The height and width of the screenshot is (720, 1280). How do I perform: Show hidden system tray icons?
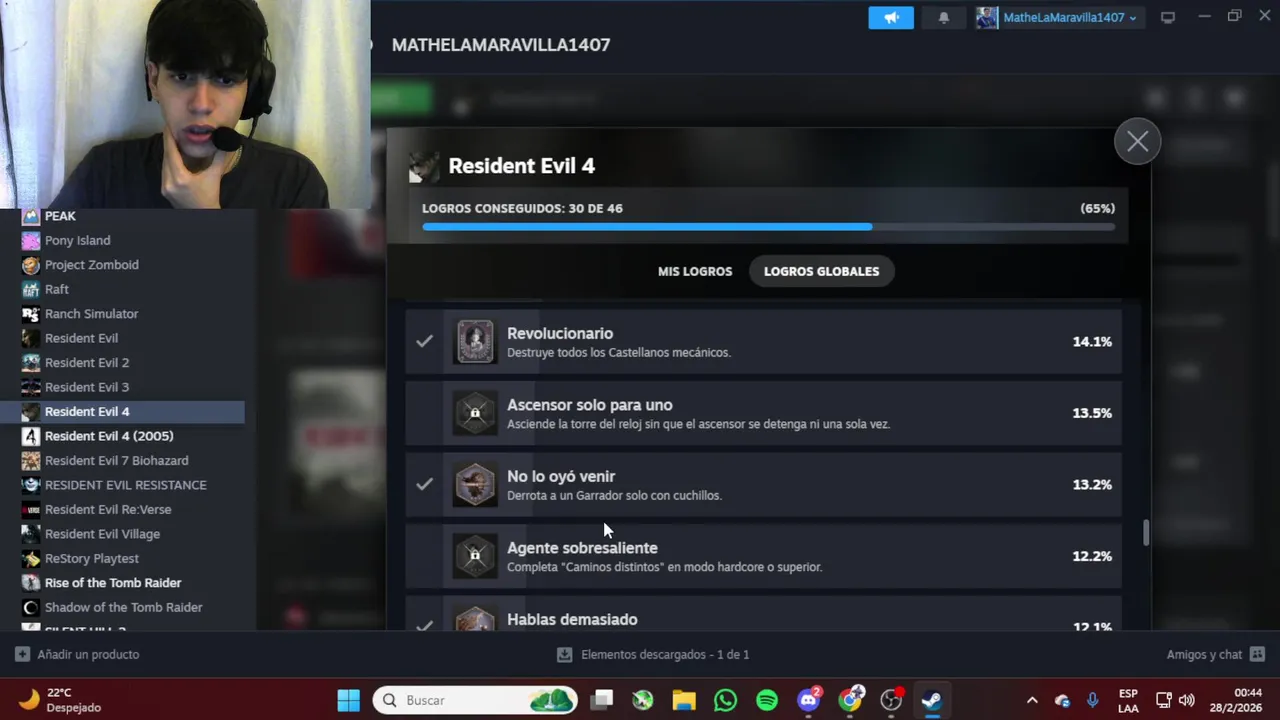tap(1032, 700)
